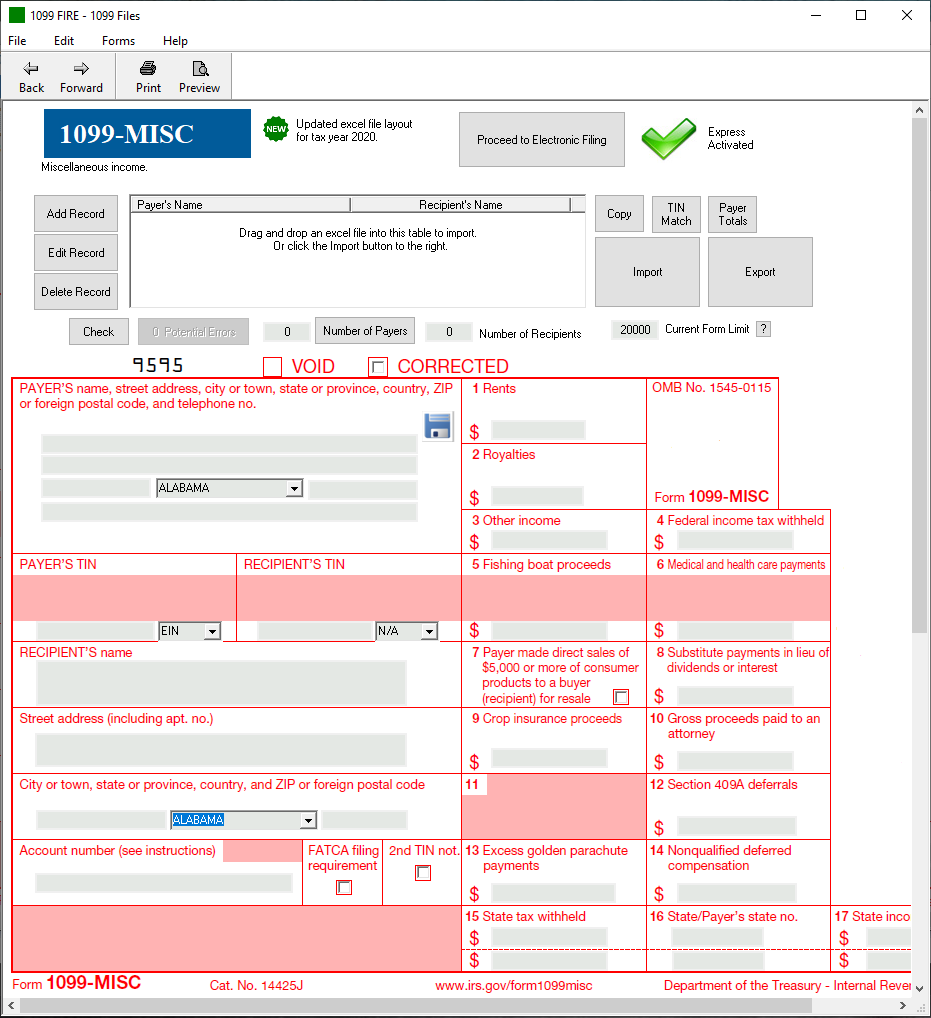Click the box 9 Crop insurance proceeds field
The height and width of the screenshot is (1018, 931).
coord(549,758)
